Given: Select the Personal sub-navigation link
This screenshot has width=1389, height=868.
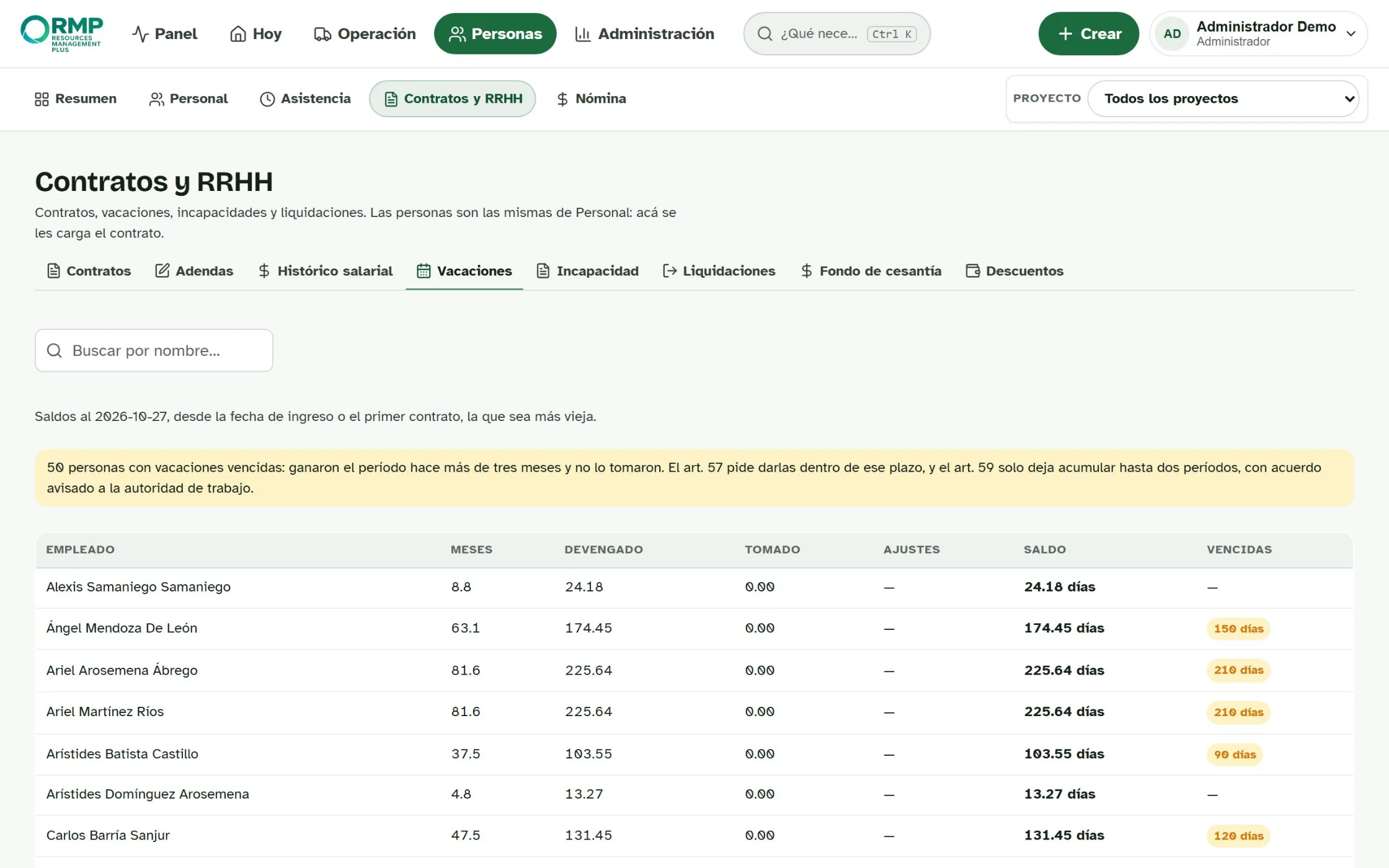Looking at the screenshot, I should point(189,99).
